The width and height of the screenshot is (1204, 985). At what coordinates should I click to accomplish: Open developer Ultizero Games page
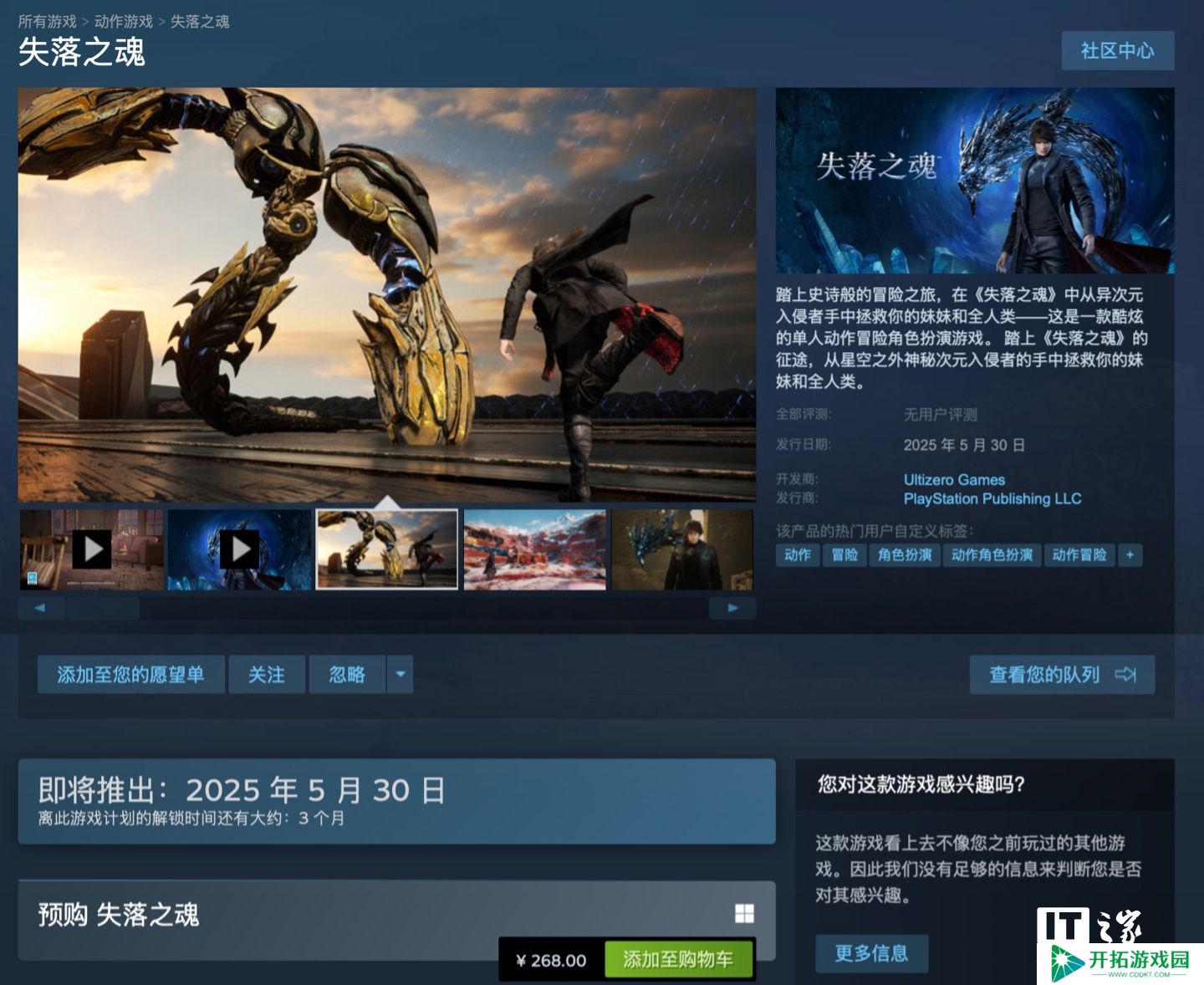pyautogui.click(x=954, y=480)
